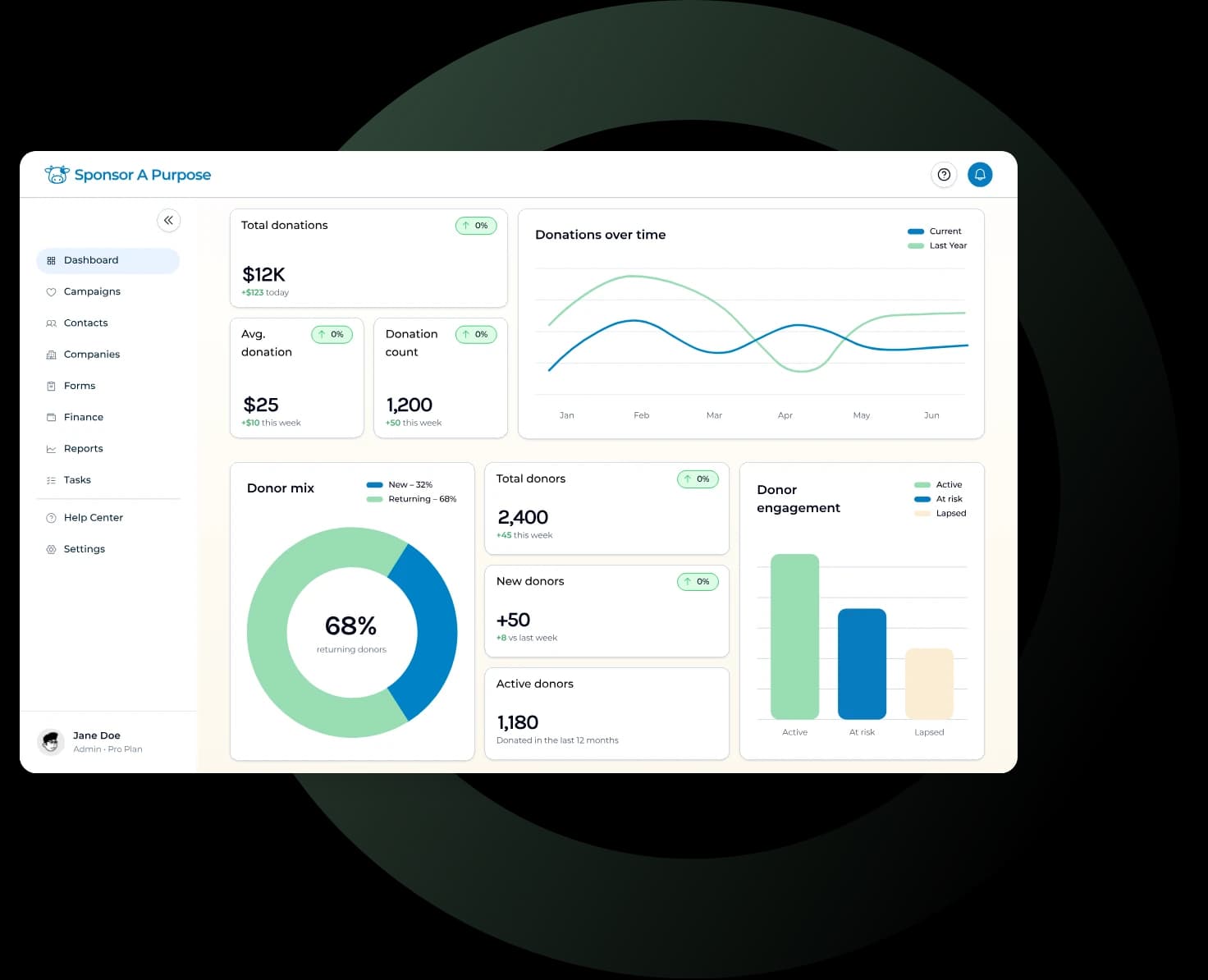
Task: Click Jane Doe profile avatar
Action: click(51, 742)
